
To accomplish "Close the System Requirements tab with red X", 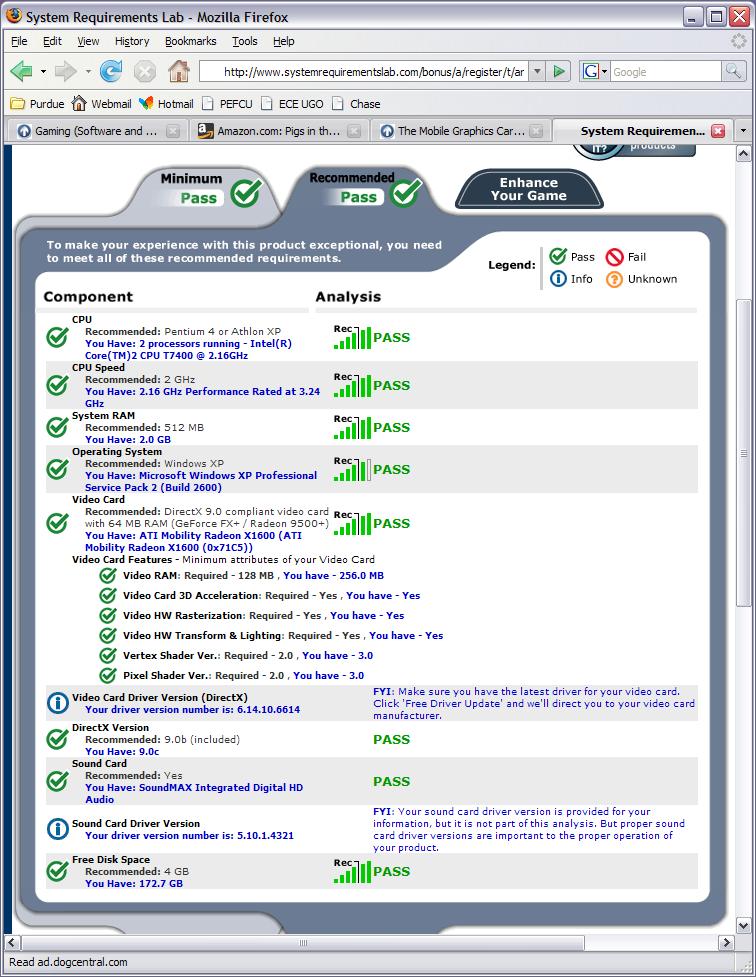I will 718,131.
